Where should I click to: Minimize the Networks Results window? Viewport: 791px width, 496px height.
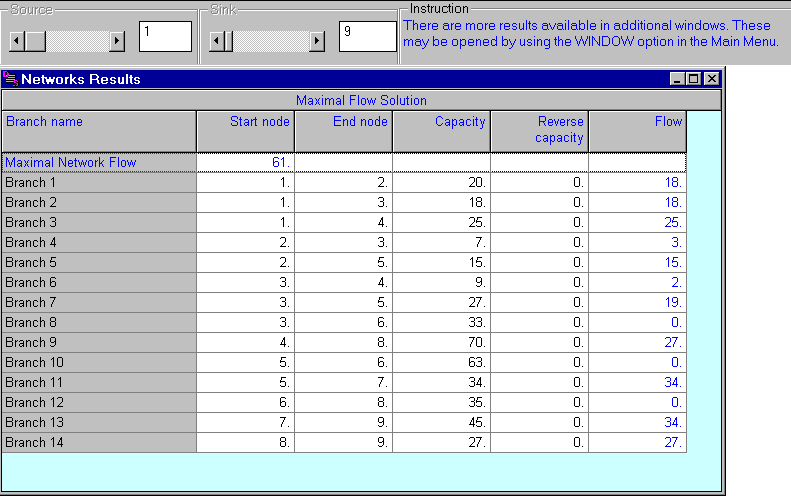[x=678, y=79]
